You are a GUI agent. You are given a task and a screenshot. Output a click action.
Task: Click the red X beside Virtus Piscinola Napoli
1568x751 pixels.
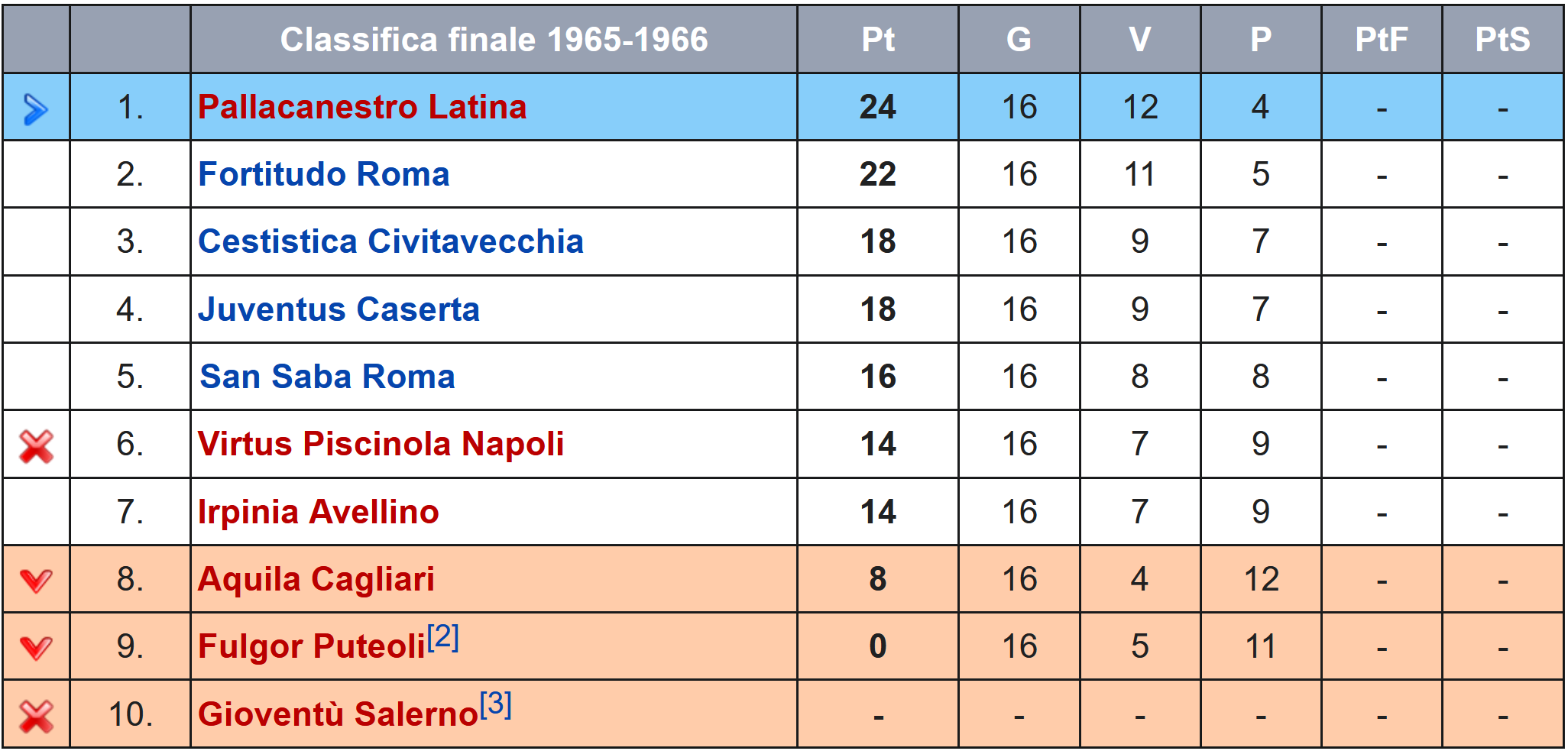[36, 446]
